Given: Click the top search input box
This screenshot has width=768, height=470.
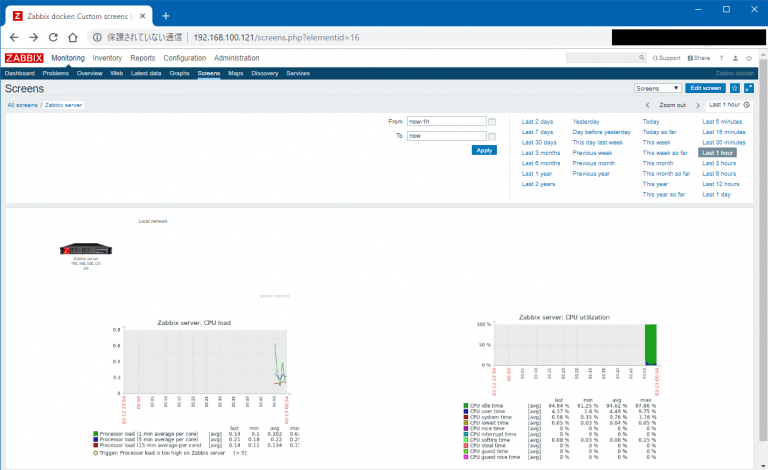Looking at the screenshot, I should point(602,58).
